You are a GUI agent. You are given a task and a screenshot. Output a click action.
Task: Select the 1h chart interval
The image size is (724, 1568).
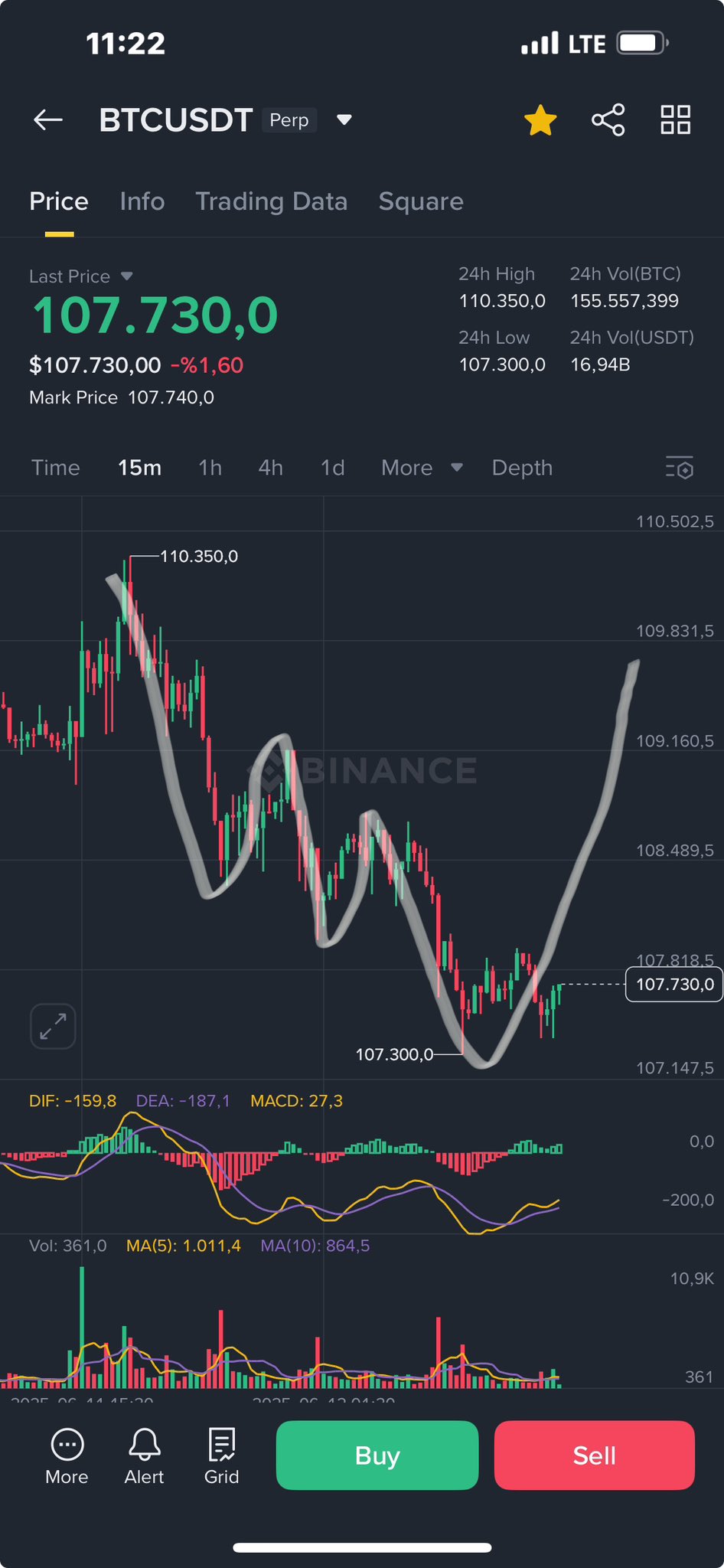(210, 468)
